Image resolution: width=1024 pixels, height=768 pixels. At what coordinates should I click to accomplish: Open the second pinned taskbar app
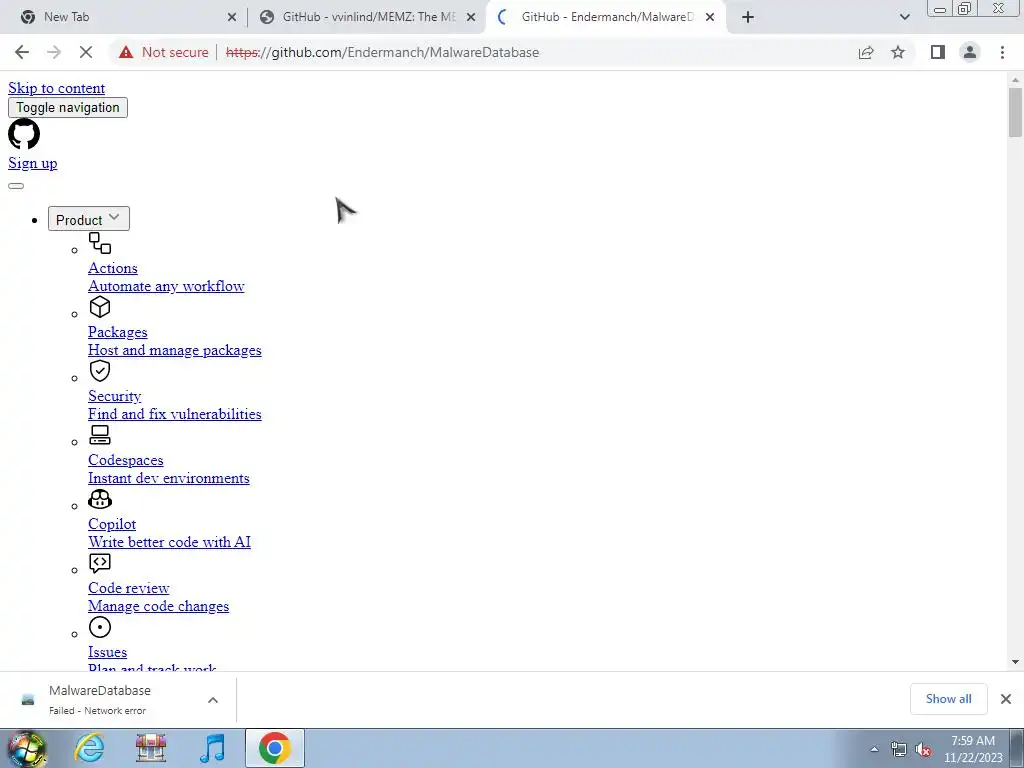click(x=151, y=748)
